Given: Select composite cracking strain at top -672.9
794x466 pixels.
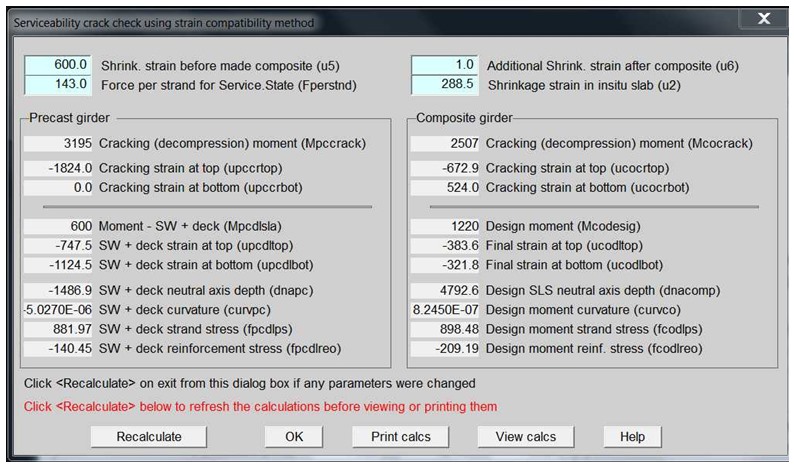Looking at the screenshot, I should (445, 168).
